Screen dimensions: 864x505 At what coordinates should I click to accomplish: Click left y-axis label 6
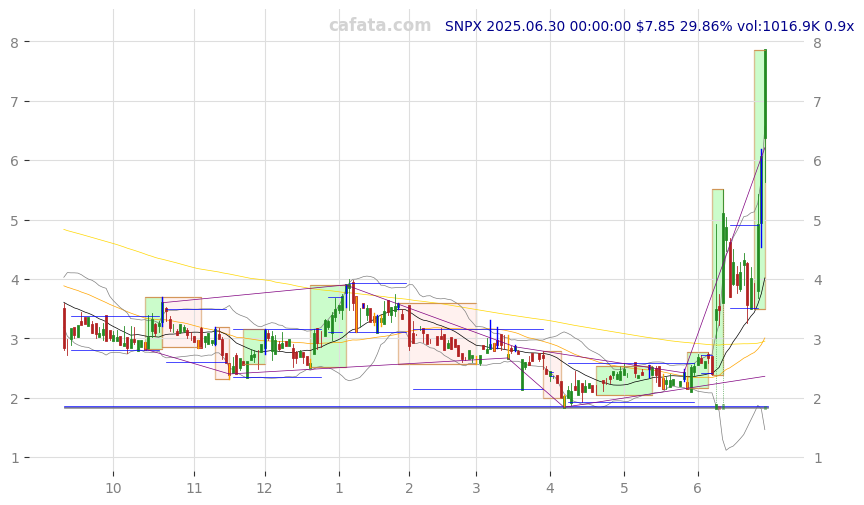click(x=14, y=161)
